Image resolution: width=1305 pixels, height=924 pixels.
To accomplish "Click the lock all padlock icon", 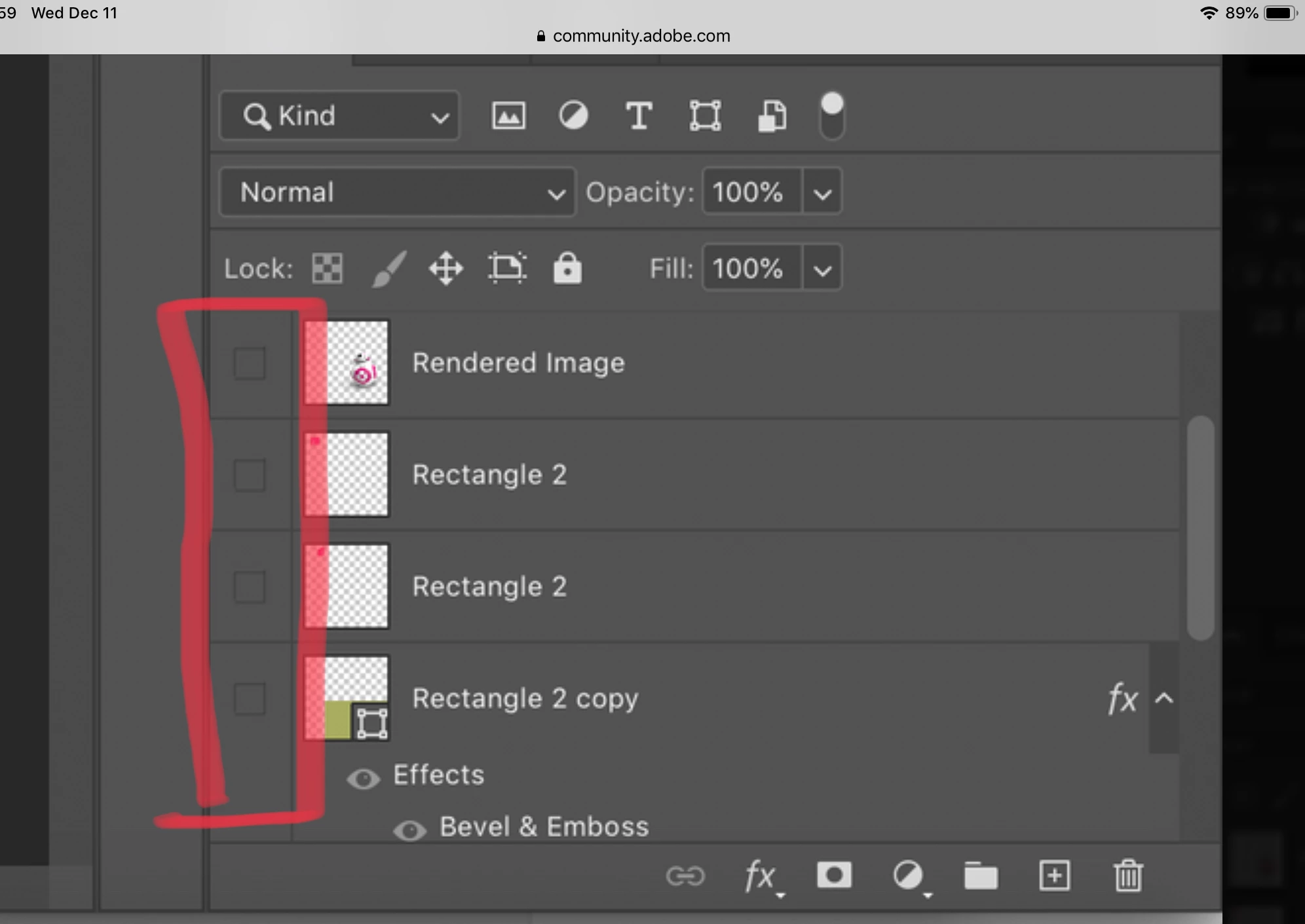I will pyautogui.click(x=567, y=268).
